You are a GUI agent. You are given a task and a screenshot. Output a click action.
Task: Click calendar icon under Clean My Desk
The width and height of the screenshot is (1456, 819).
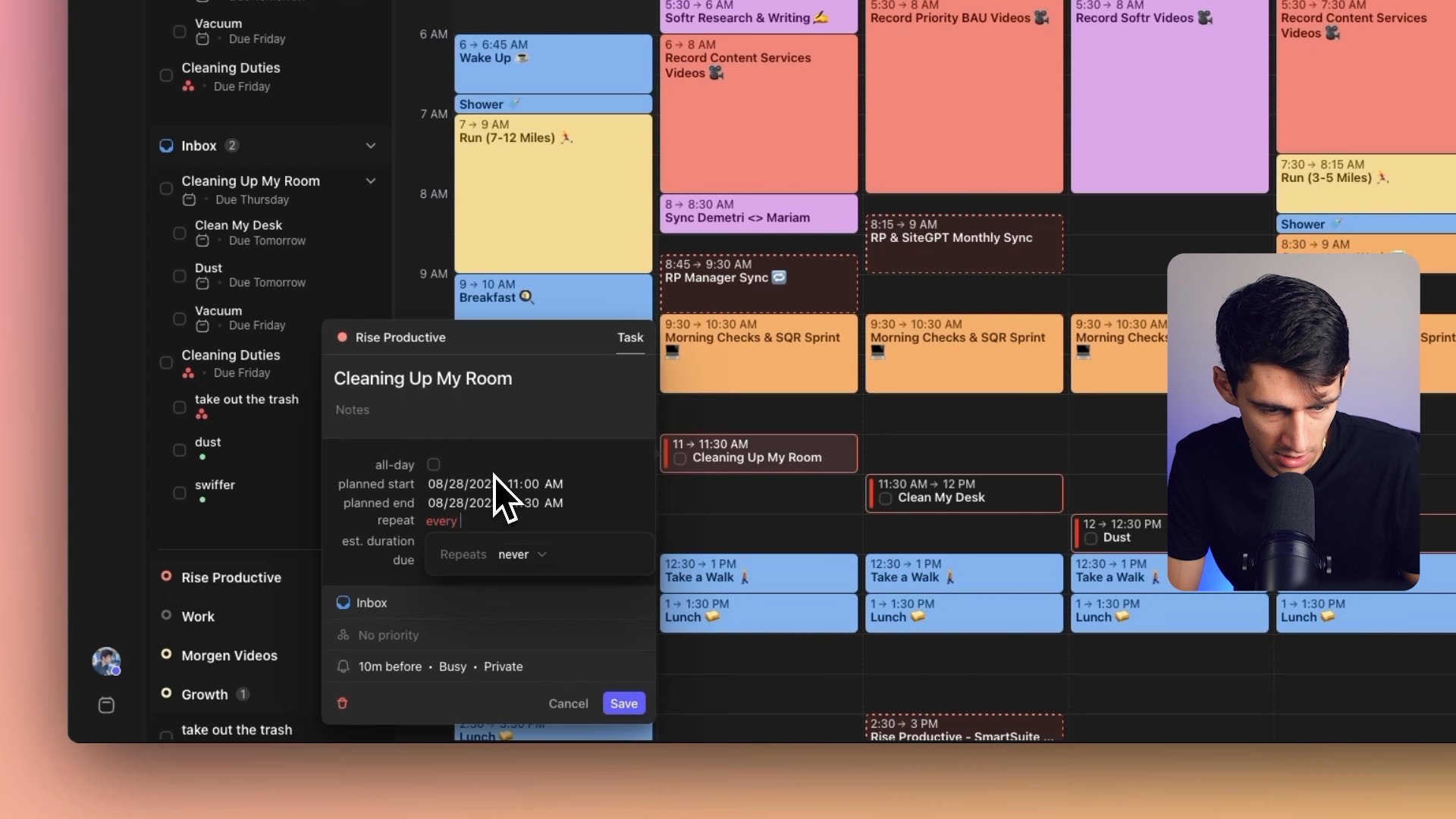pyautogui.click(x=202, y=241)
